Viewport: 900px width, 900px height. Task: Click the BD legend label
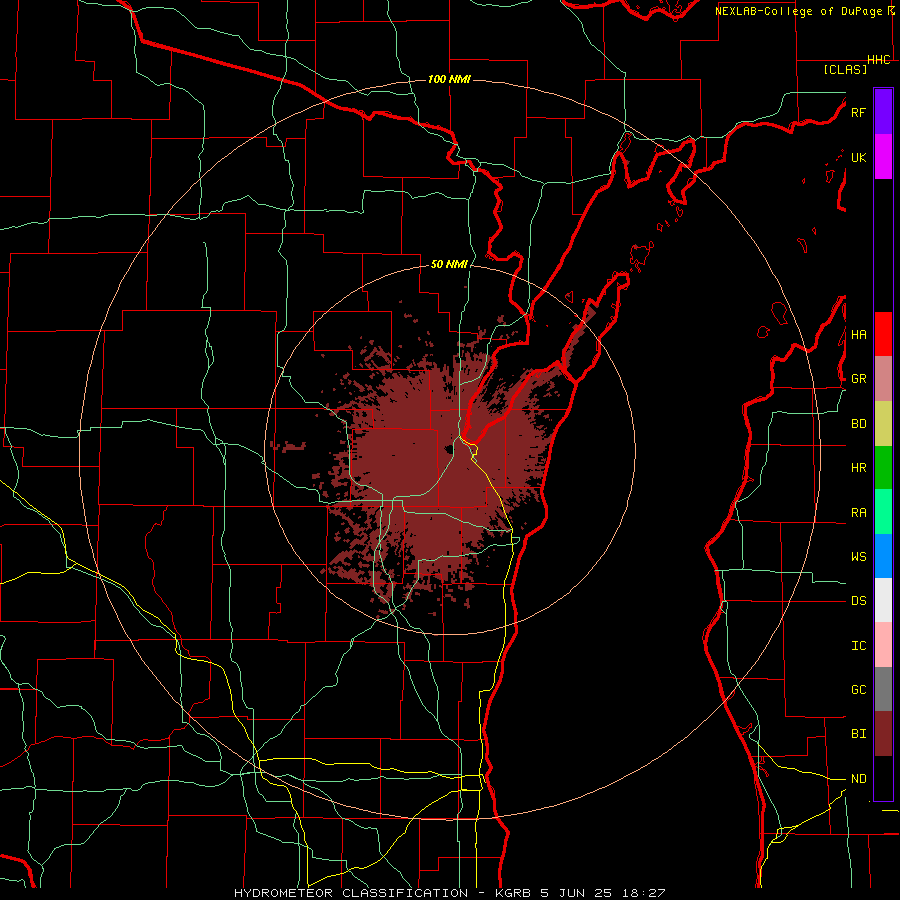(x=858, y=424)
